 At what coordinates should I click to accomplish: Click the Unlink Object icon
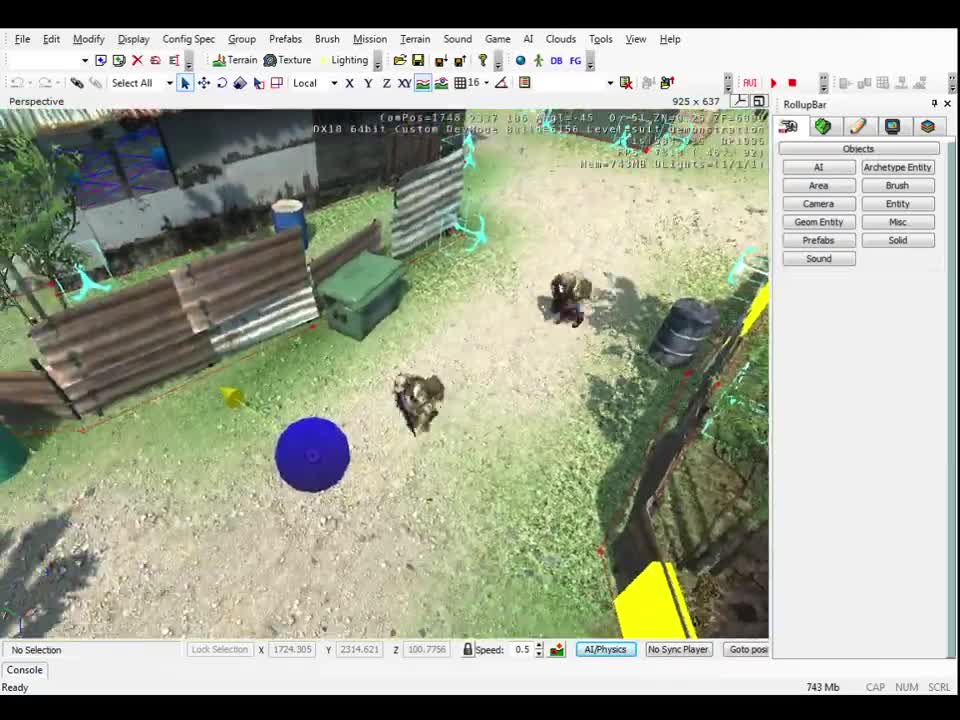pos(96,83)
